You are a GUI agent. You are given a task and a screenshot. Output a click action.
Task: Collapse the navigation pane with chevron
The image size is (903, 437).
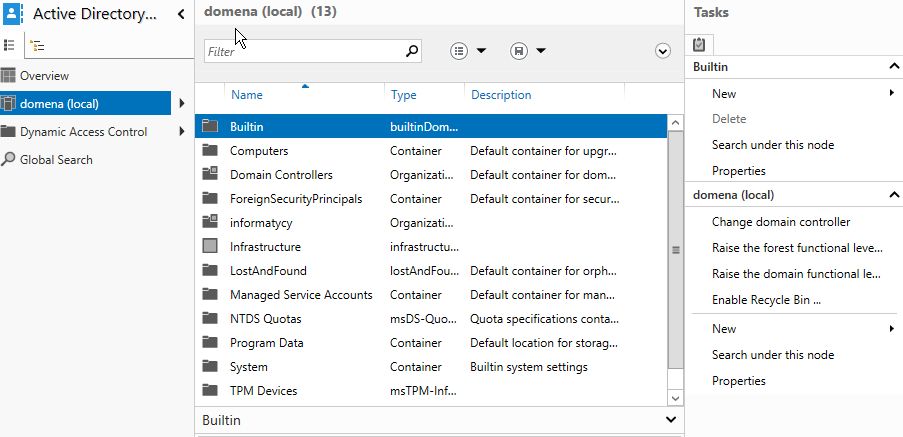181,14
